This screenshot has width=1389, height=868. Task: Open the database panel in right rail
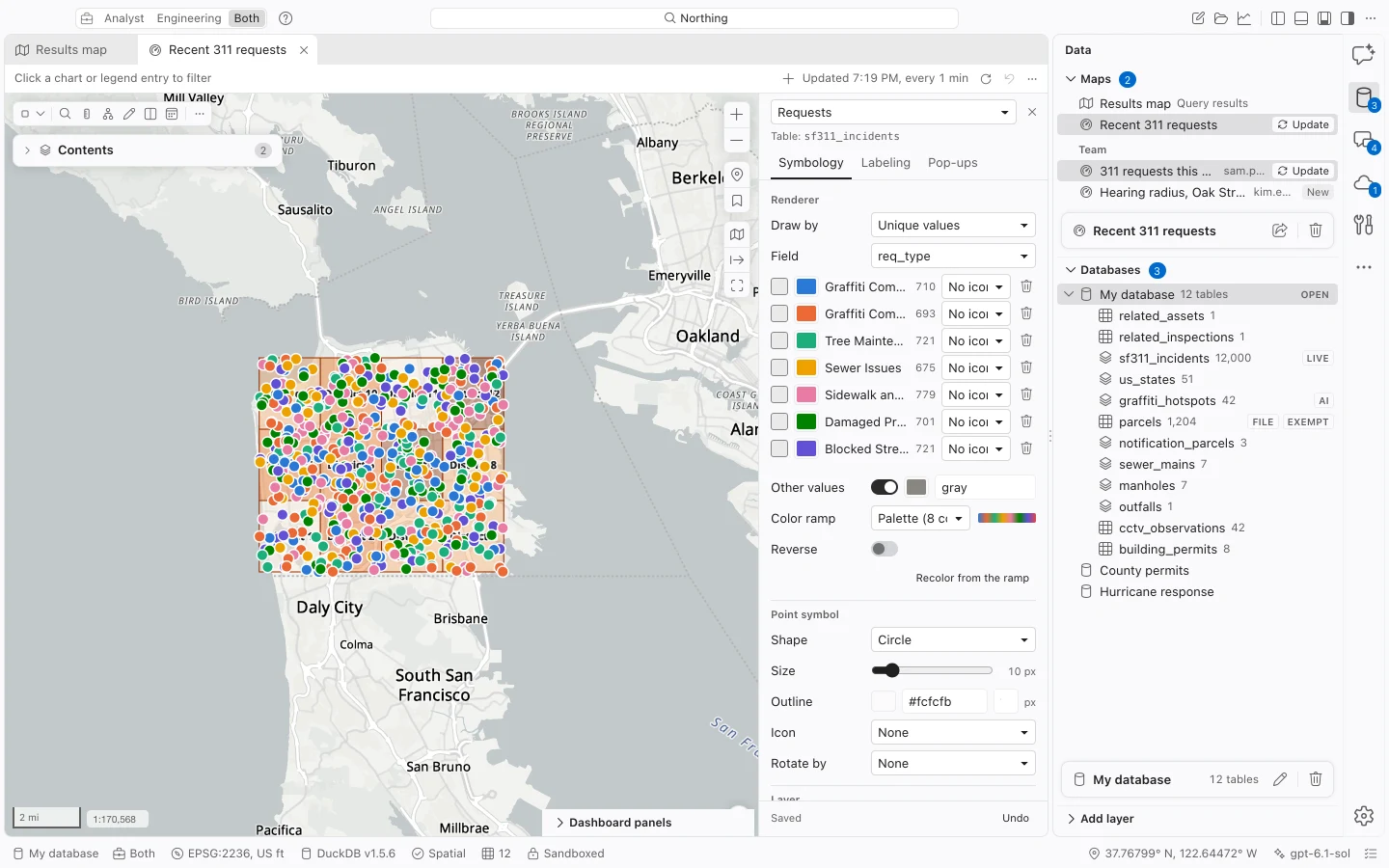(x=1364, y=97)
